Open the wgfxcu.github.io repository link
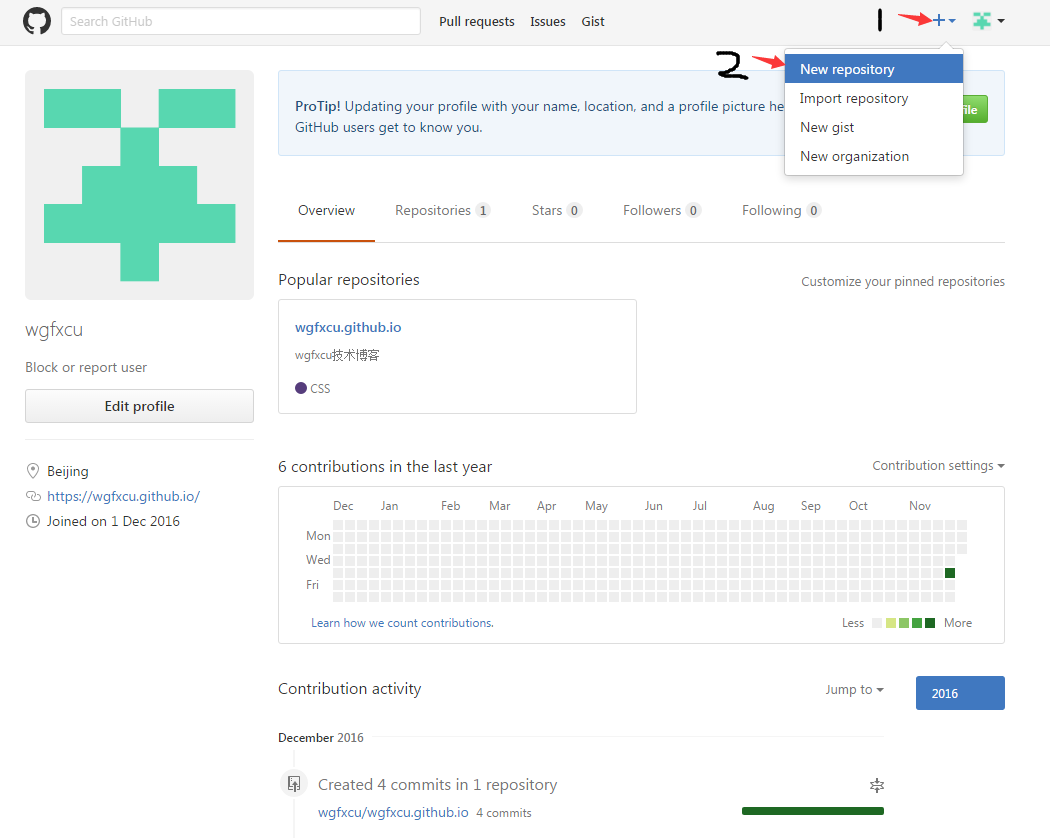Viewport: 1050px width, 838px height. (348, 327)
